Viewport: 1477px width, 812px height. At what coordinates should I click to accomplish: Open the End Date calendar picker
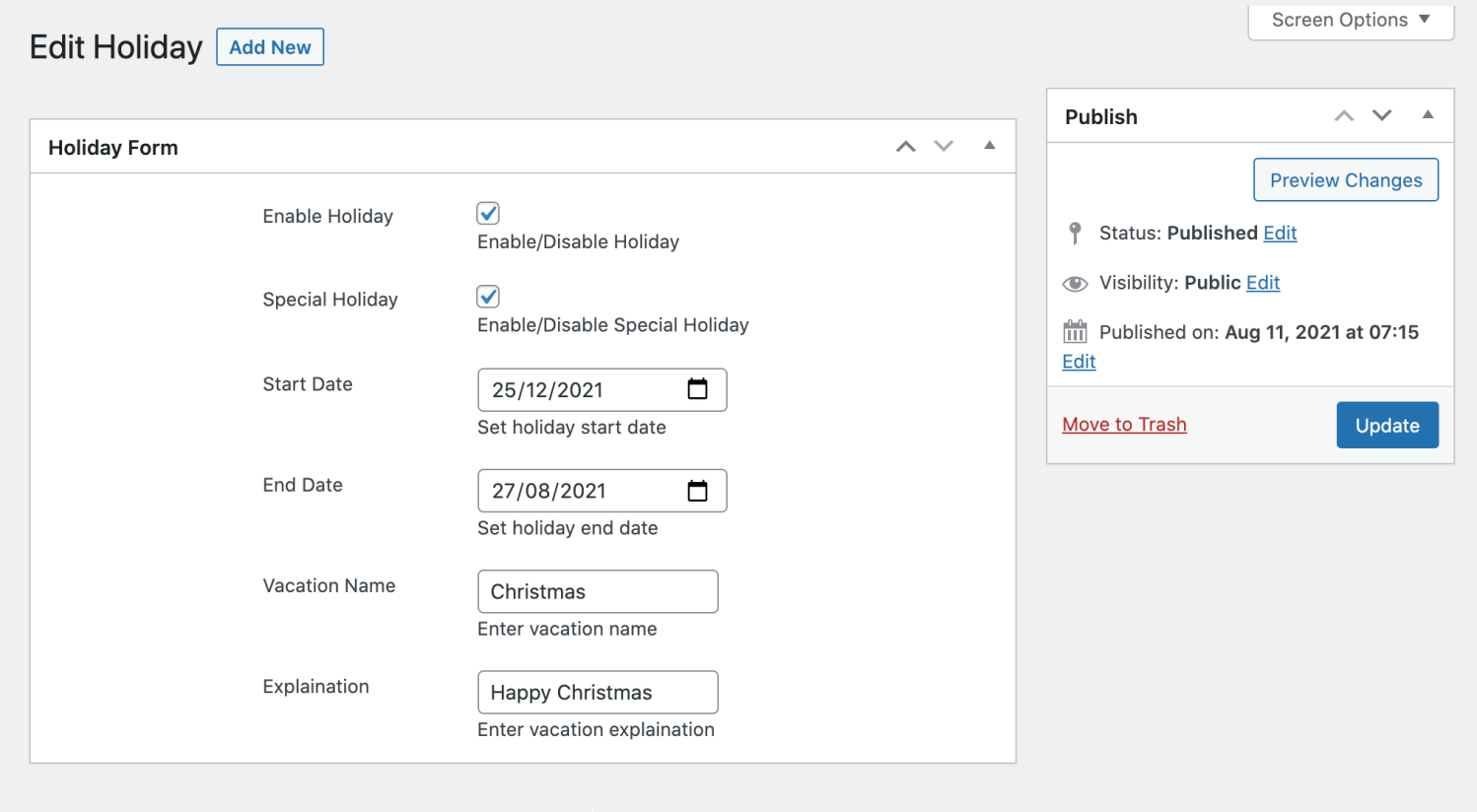click(x=698, y=490)
